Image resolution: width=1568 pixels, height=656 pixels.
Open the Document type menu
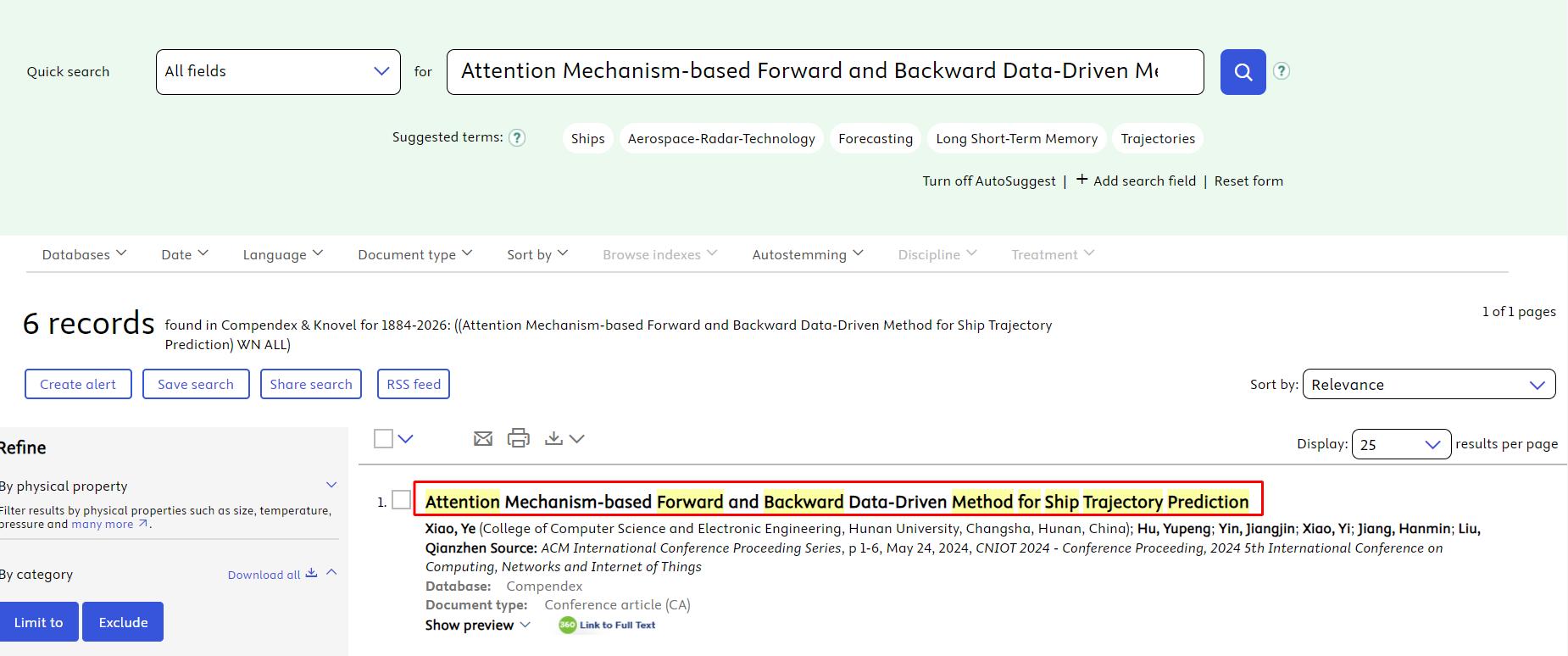[x=415, y=254]
